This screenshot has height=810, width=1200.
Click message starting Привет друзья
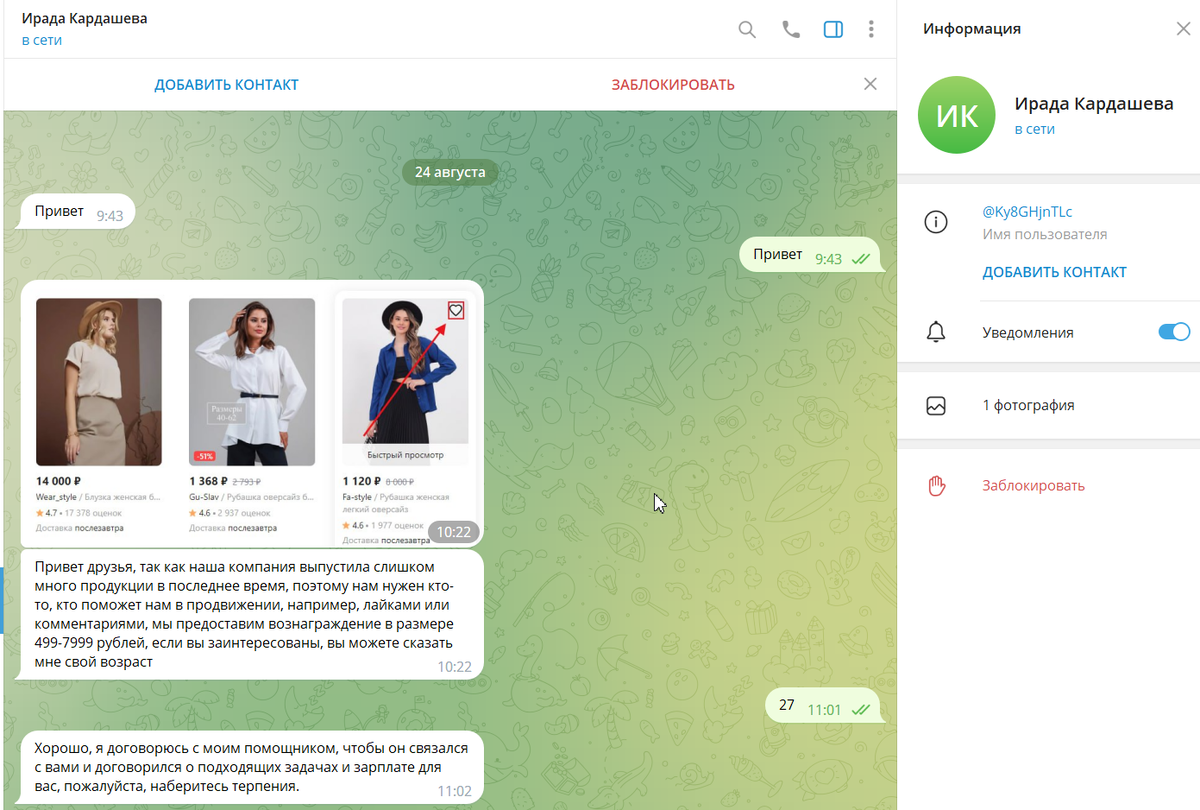tap(252, 614)
